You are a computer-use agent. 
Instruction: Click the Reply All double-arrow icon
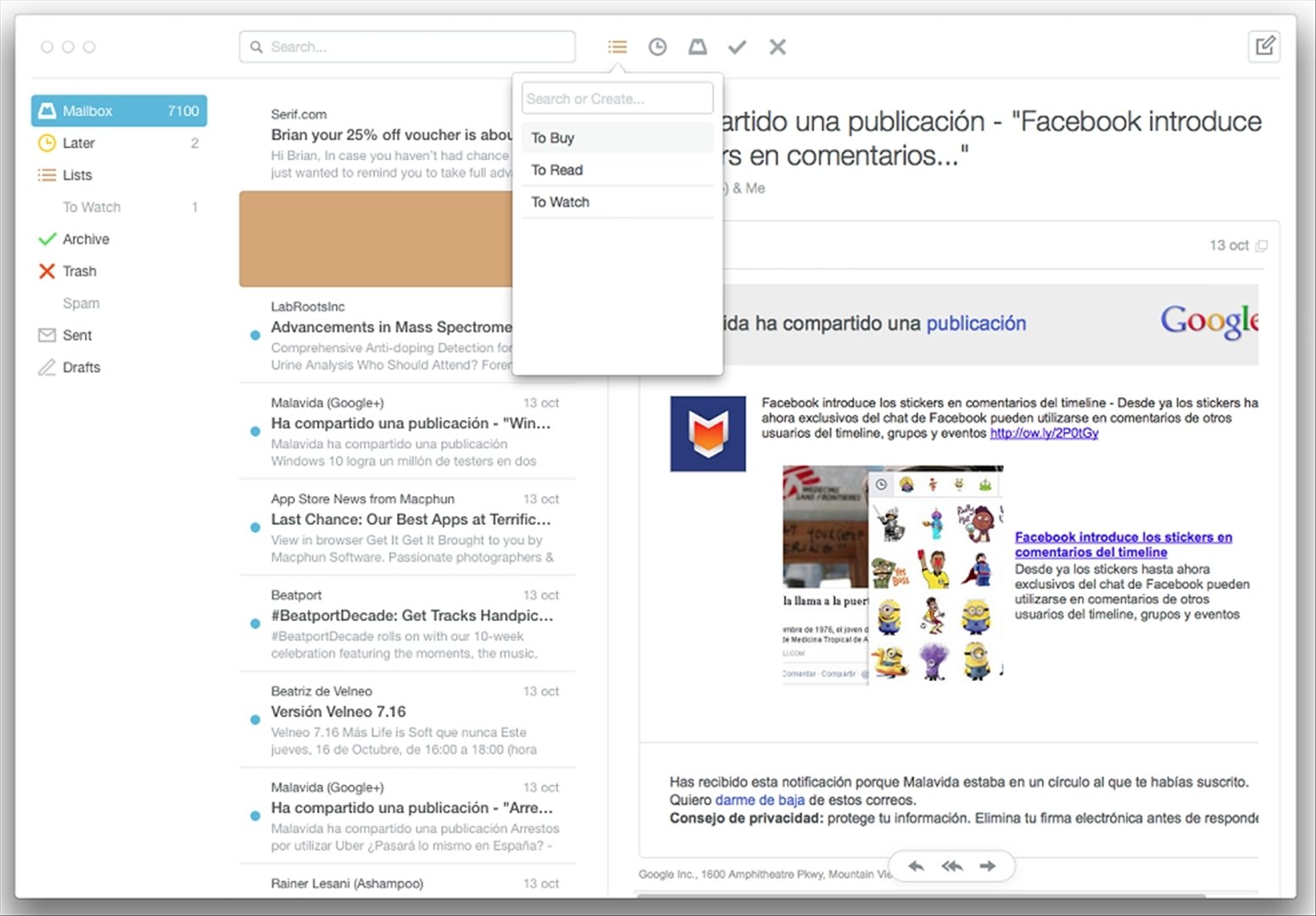coord(951,866)
